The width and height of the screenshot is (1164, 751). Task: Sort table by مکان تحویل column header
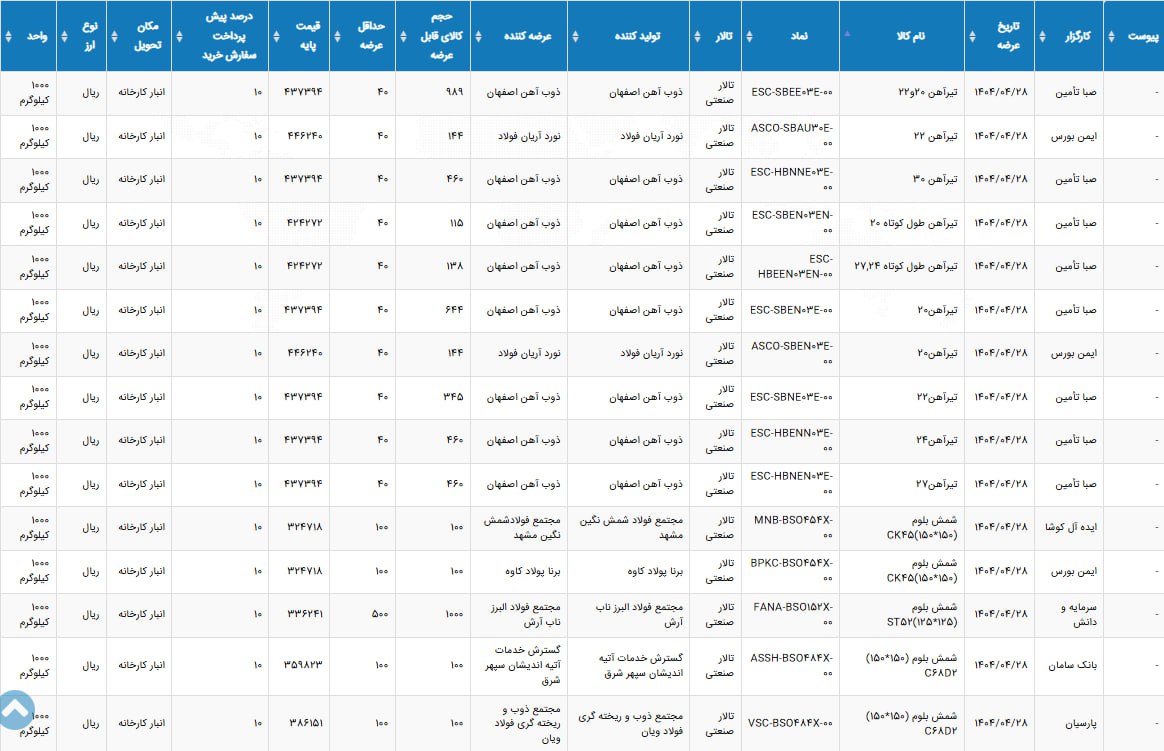point(140,36)
